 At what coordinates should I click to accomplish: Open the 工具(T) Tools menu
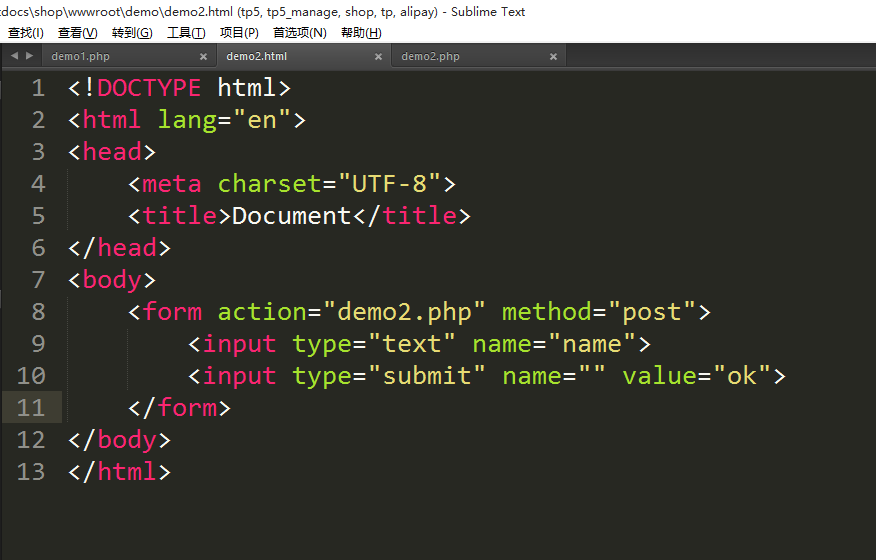pyautogui.click(x=186, y=33)
